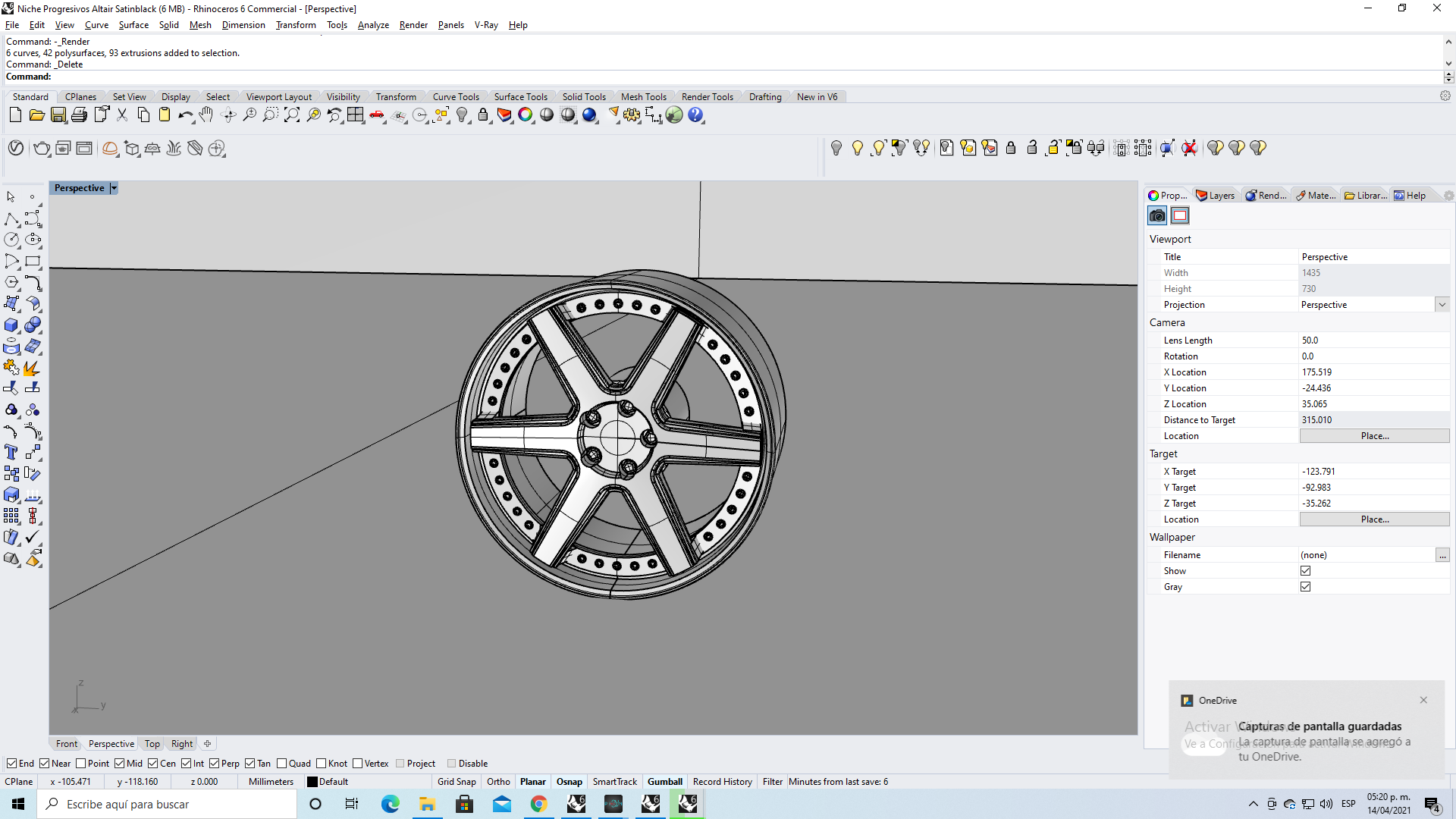1456x819 pixels.
Task: Select the Circle tool in left toolbar
Action: [x=11, y=240]
